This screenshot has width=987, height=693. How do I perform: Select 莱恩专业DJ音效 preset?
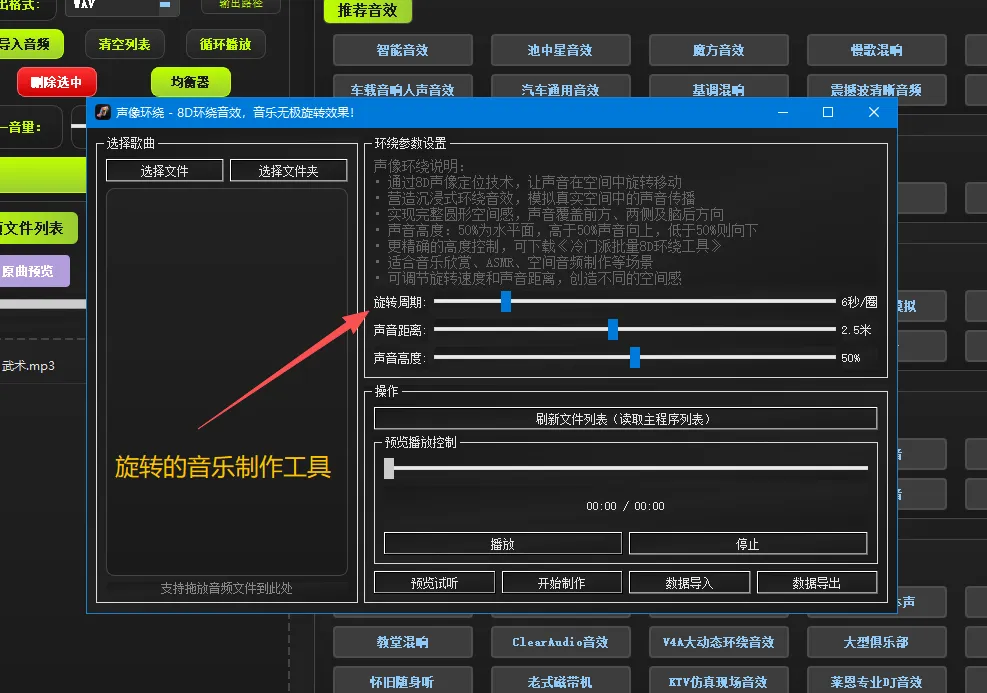[x=876, y=680]
